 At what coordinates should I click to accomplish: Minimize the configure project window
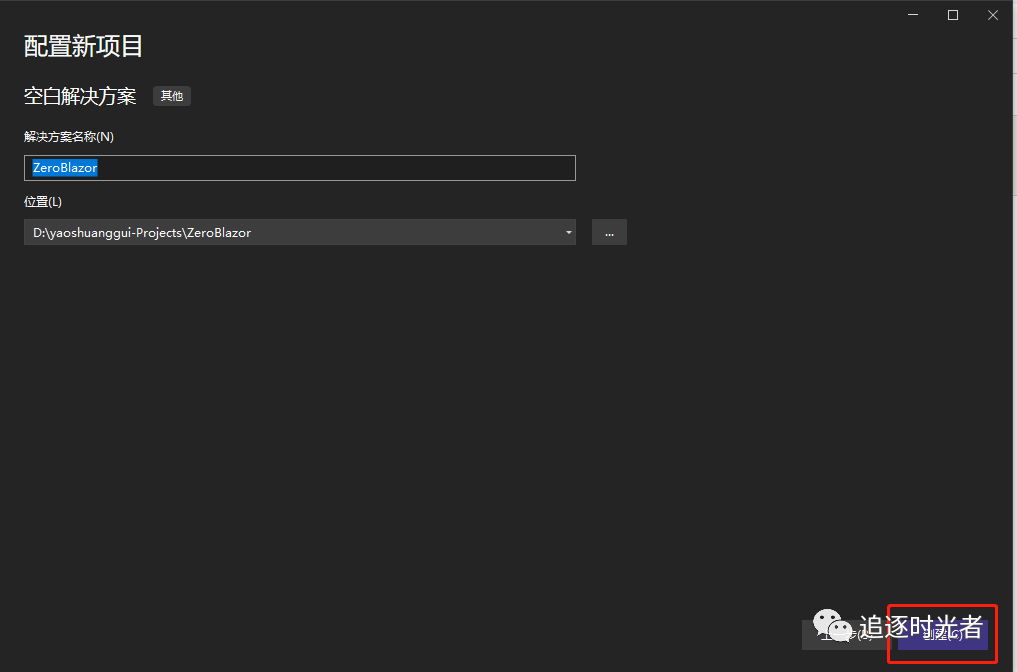tap(914, 15)
